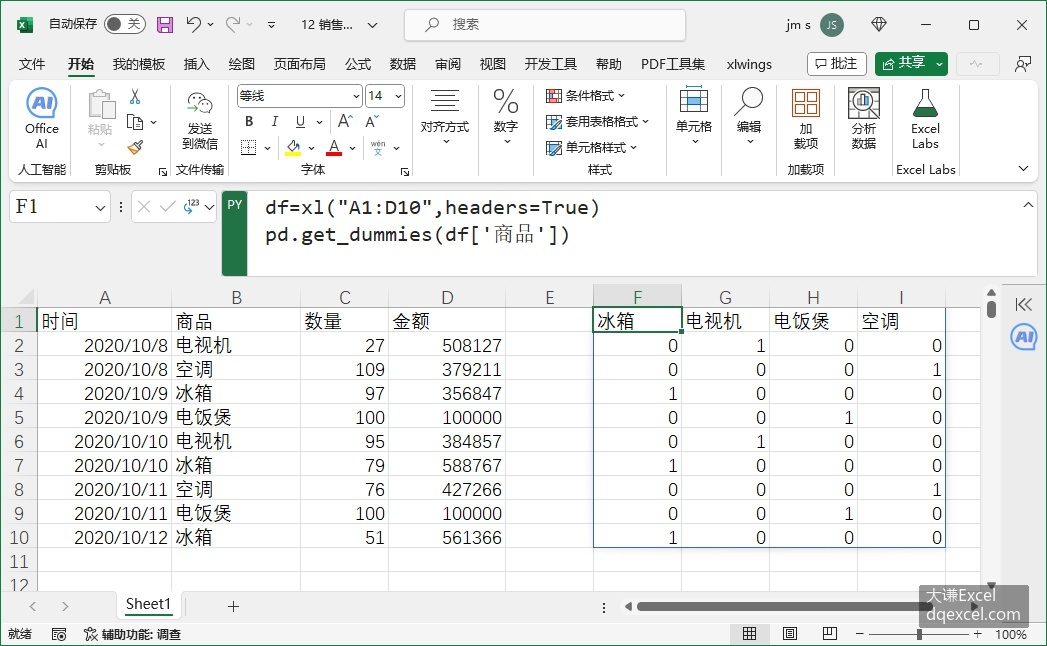Select the Sheet1 tab

coord(148,605)
